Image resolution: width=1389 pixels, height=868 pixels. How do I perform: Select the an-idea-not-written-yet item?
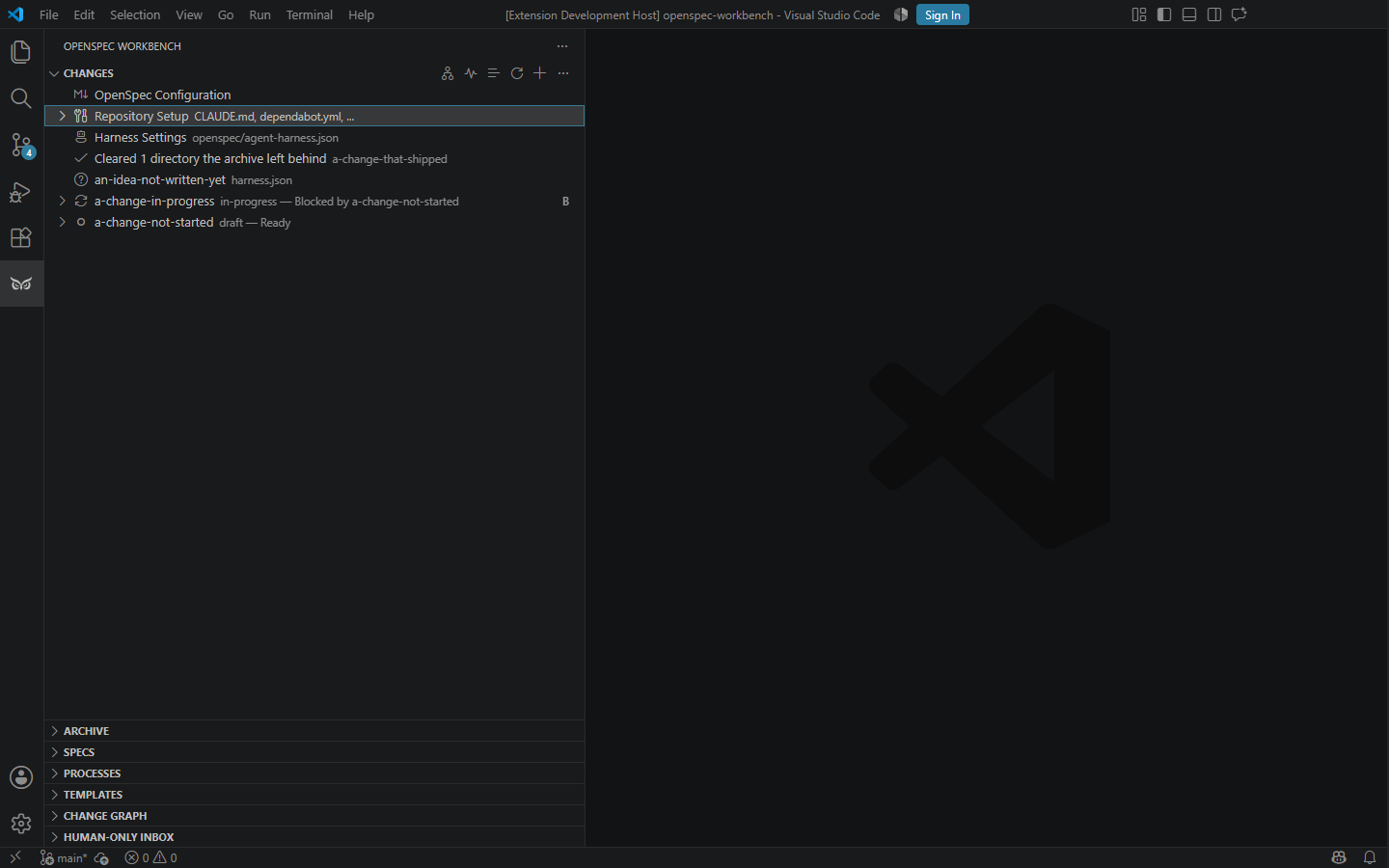coord(314,179)
